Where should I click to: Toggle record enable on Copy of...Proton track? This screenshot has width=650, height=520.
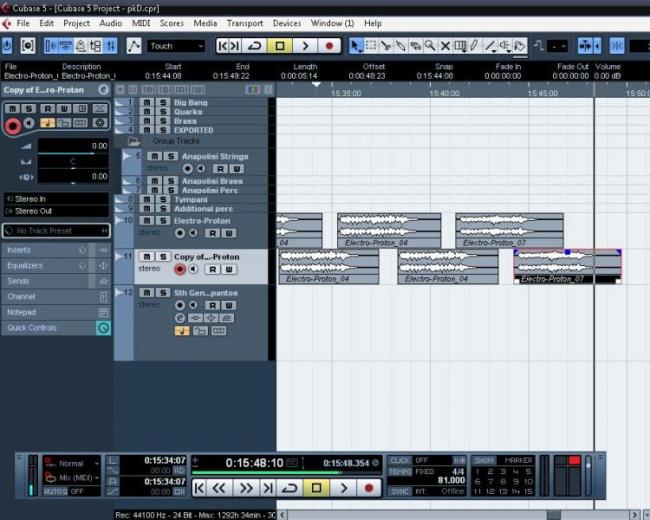(179, 270)
